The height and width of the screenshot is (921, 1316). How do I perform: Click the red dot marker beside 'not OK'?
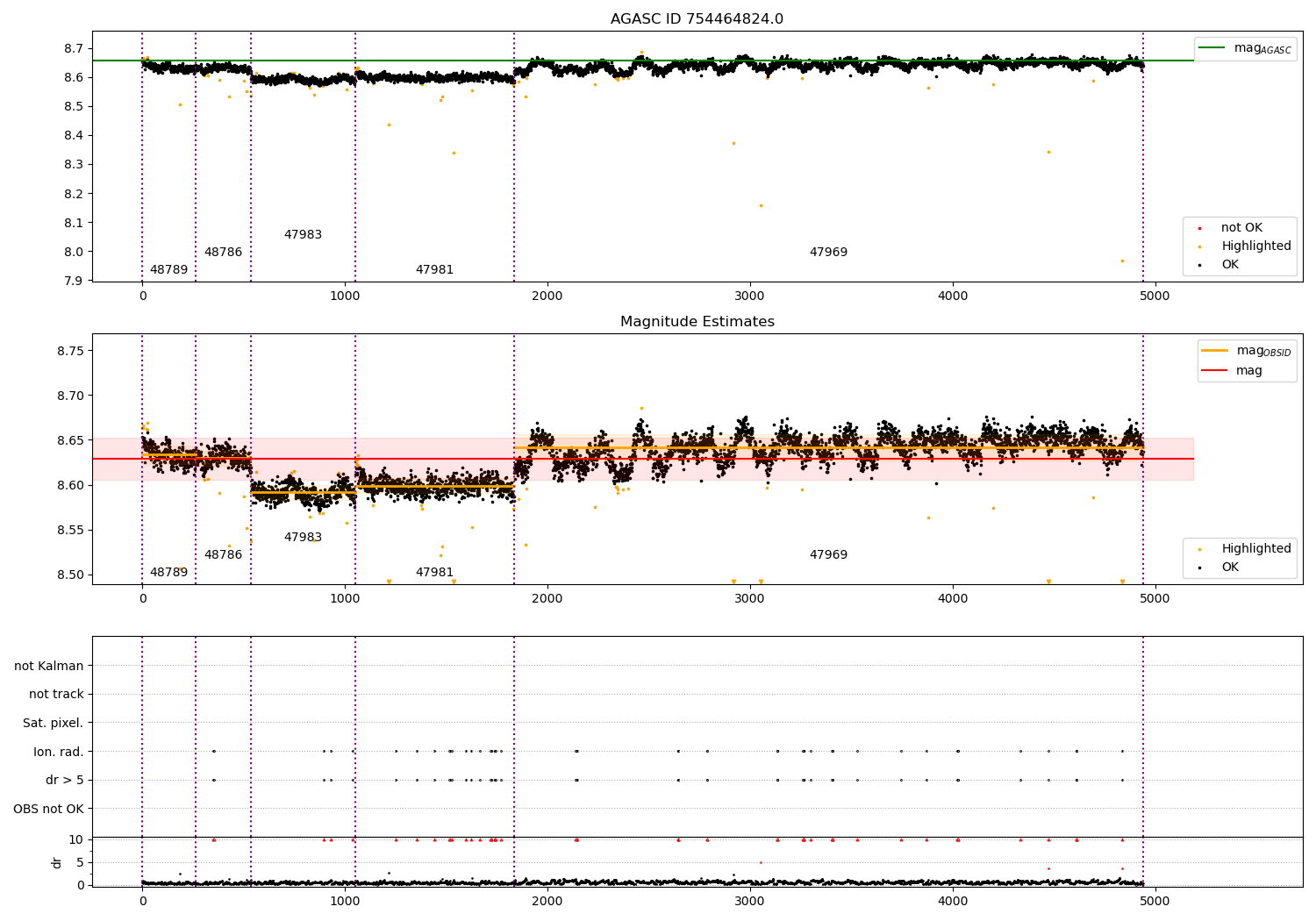[1199, 228]
